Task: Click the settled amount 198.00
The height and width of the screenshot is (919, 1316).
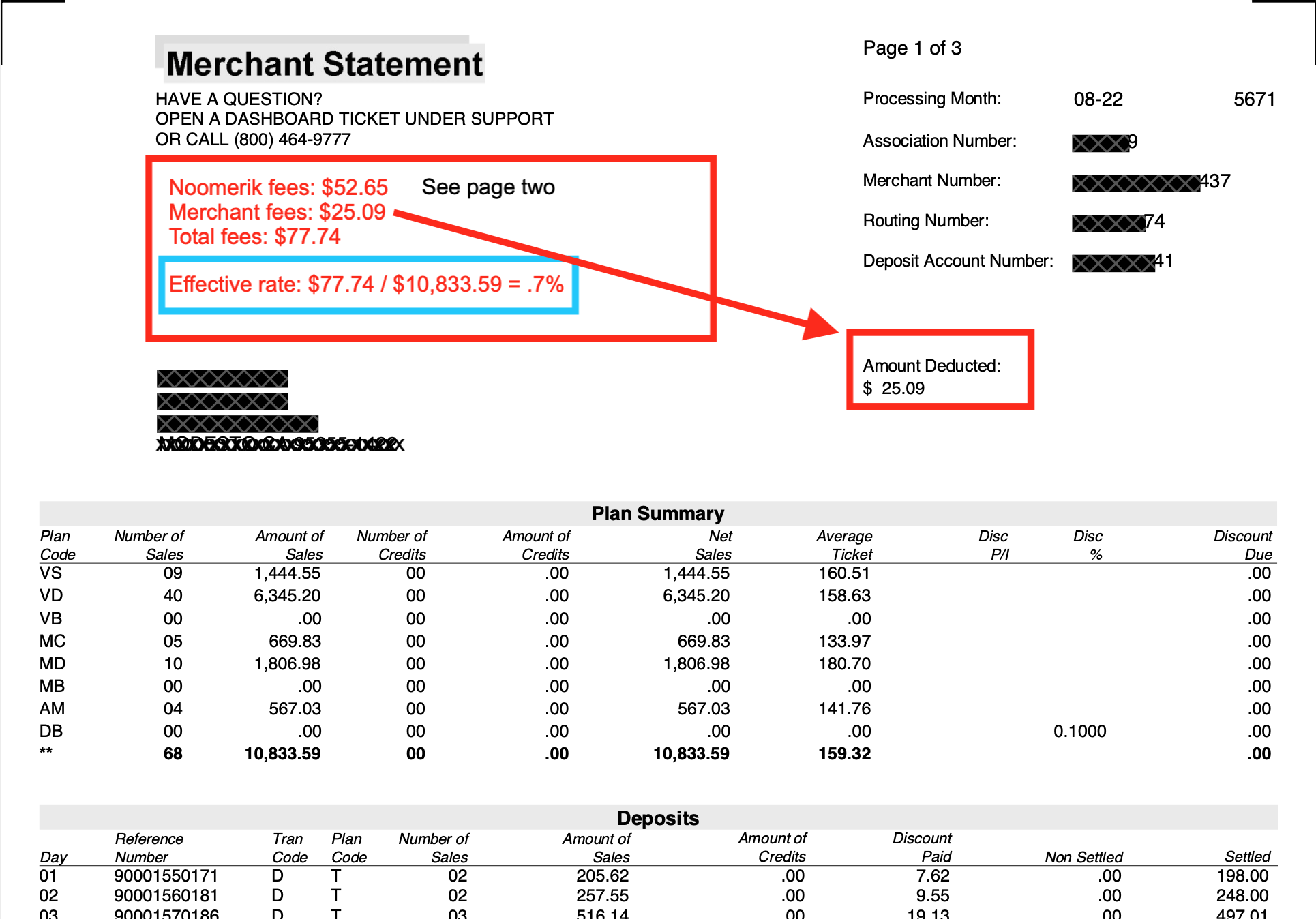Action: tap(1242, 876)
